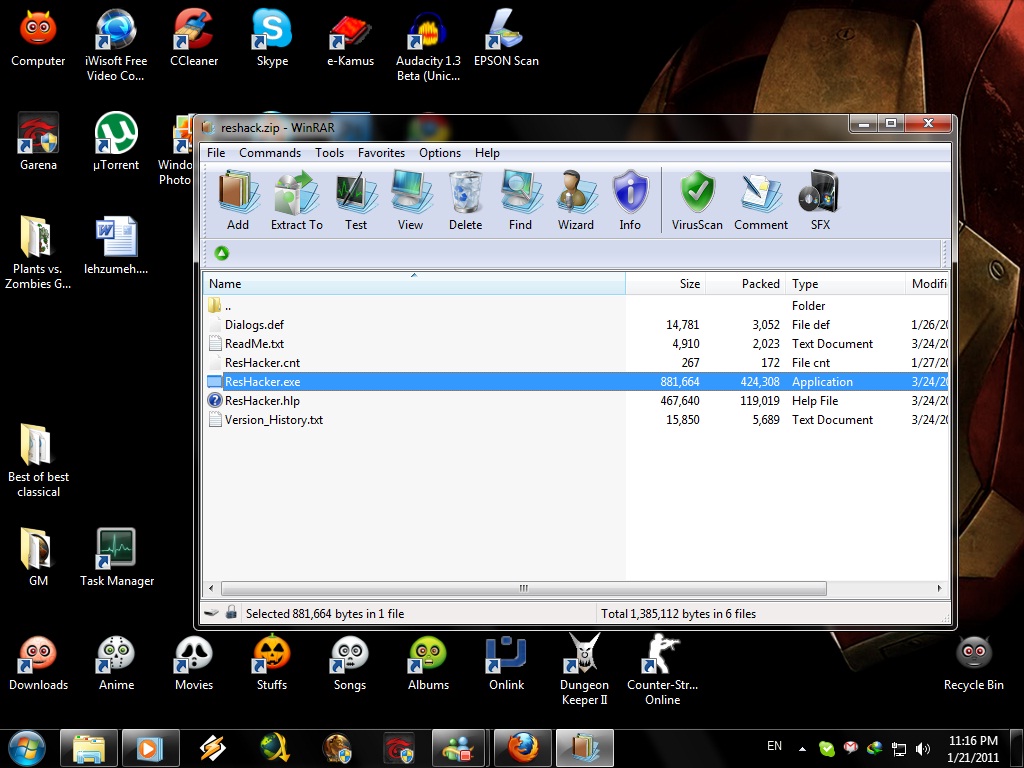1024x768 pixels.
Task: Select the parent folder '..' row
Action: tap(575, 306)
